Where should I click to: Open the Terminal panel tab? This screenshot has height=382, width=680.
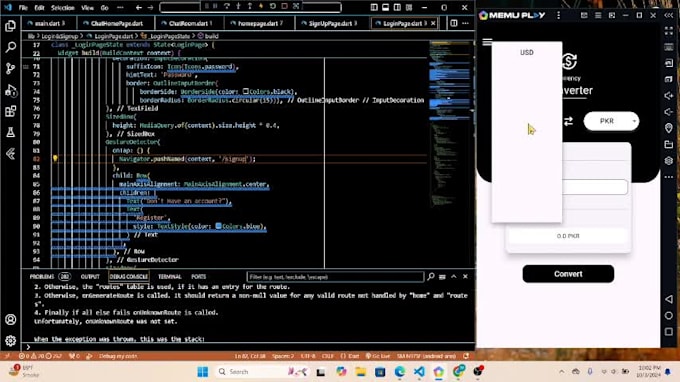coord(170,277)
